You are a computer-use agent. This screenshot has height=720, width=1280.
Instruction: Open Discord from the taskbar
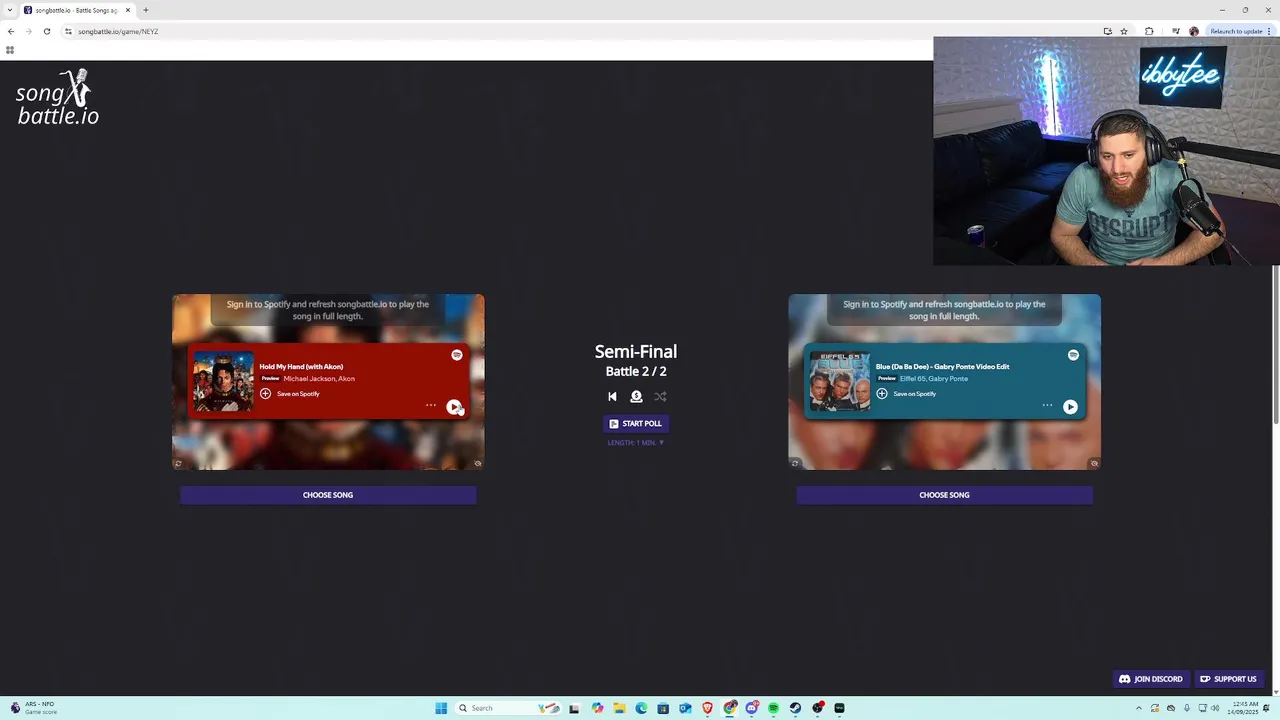coord(751,708)
